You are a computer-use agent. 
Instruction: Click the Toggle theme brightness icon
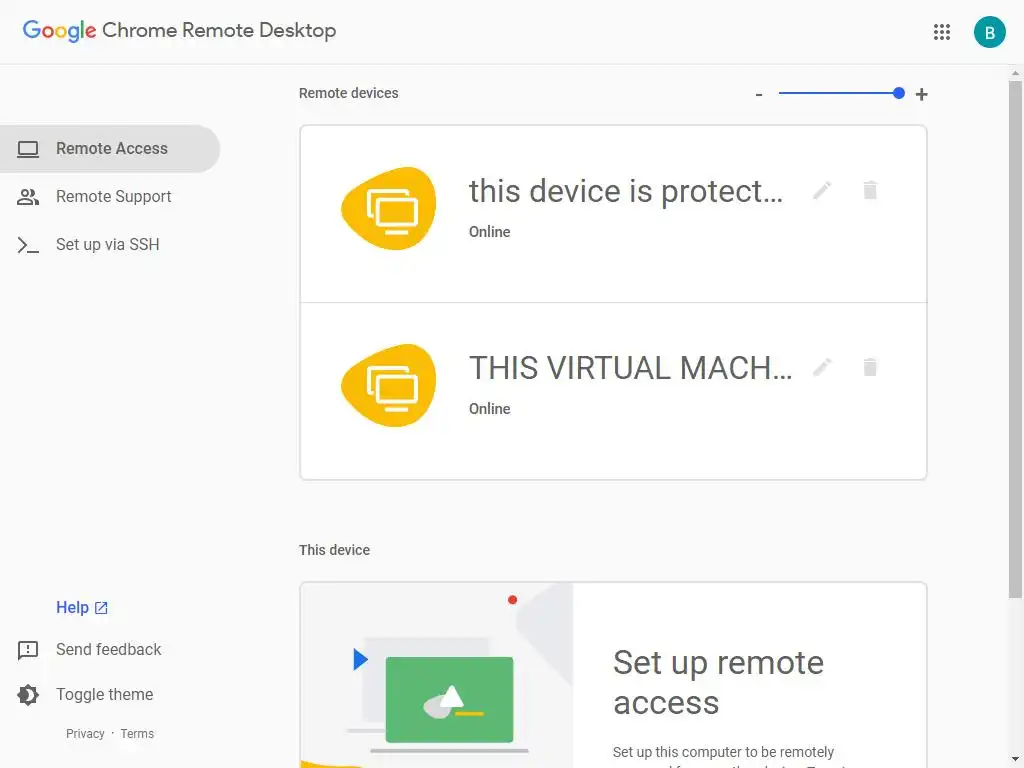[28, 695]
